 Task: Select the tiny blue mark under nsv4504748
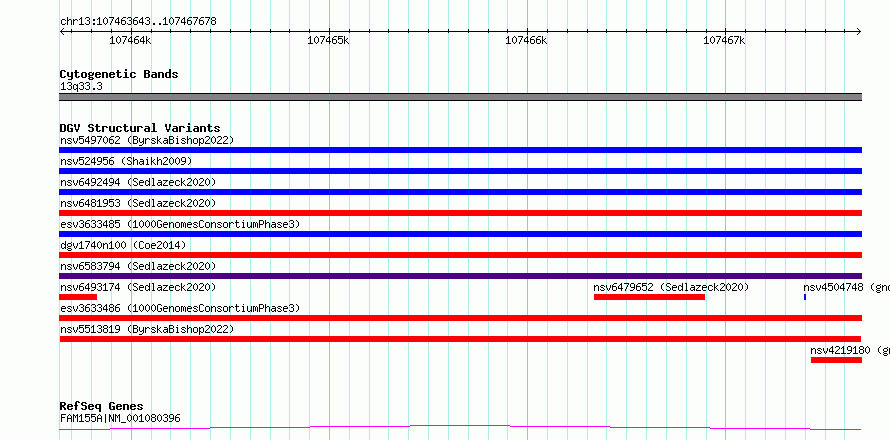pyautogui.click(x=805, y=297)
